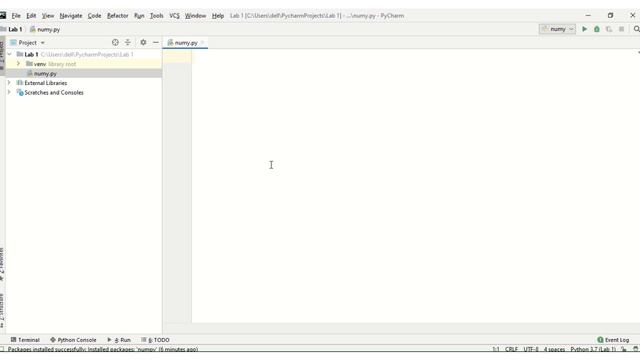This screenshot has height=360, width=640.
Task: Click Python 3.7 interpreter in status bar
Action: (x=593, y=349)
